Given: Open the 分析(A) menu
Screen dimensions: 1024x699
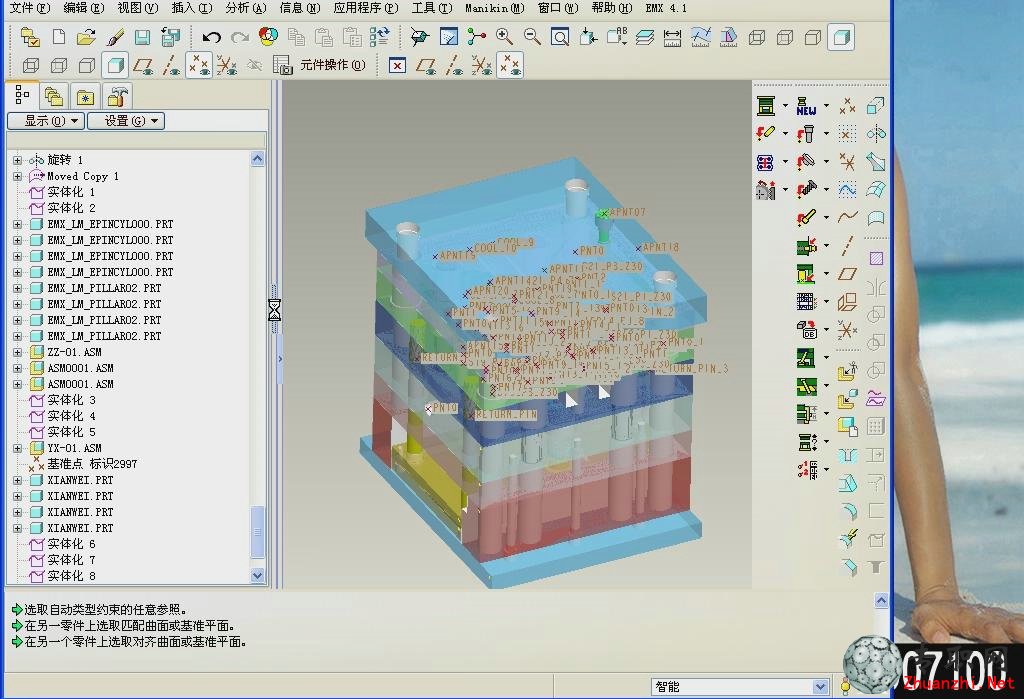Looking at the screenshot, I should pyautogui.click(x=246, y=8).
